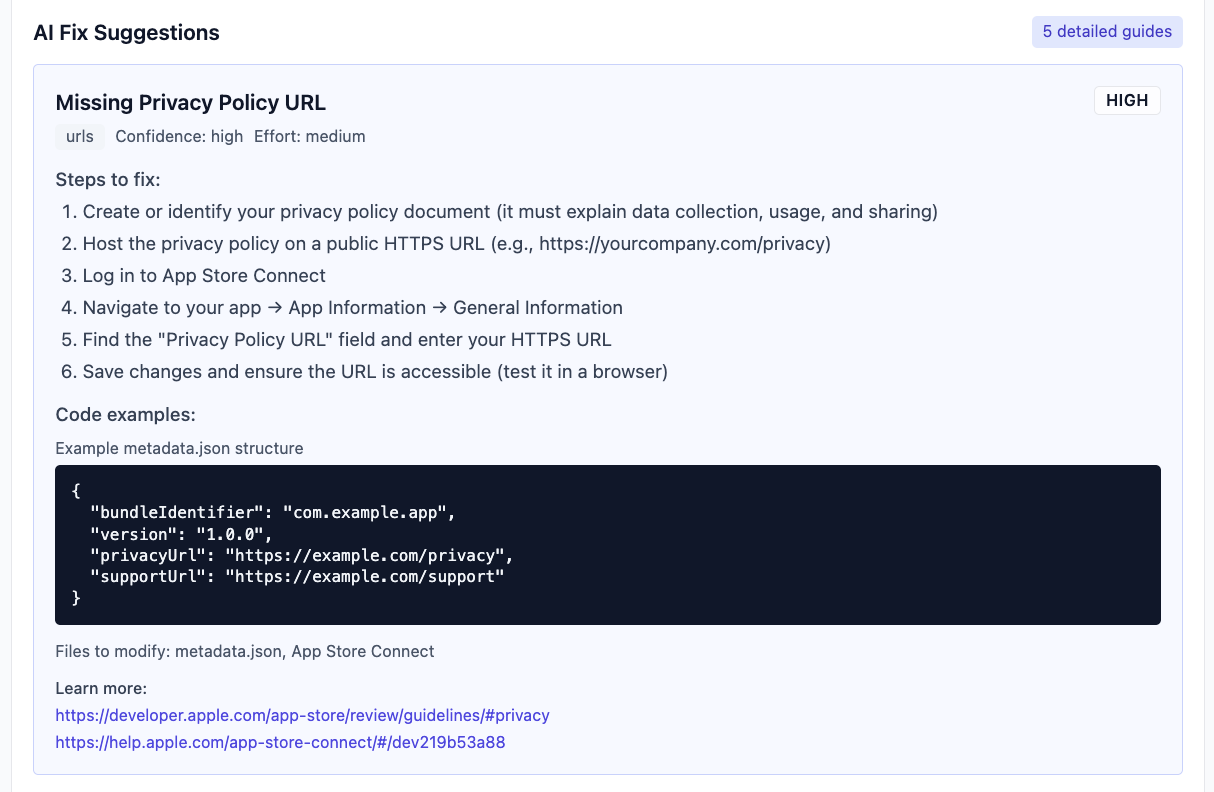Click "Example metadata.json structure" caption
Screen dimensions: 1214x792
[x=180, y=448]
